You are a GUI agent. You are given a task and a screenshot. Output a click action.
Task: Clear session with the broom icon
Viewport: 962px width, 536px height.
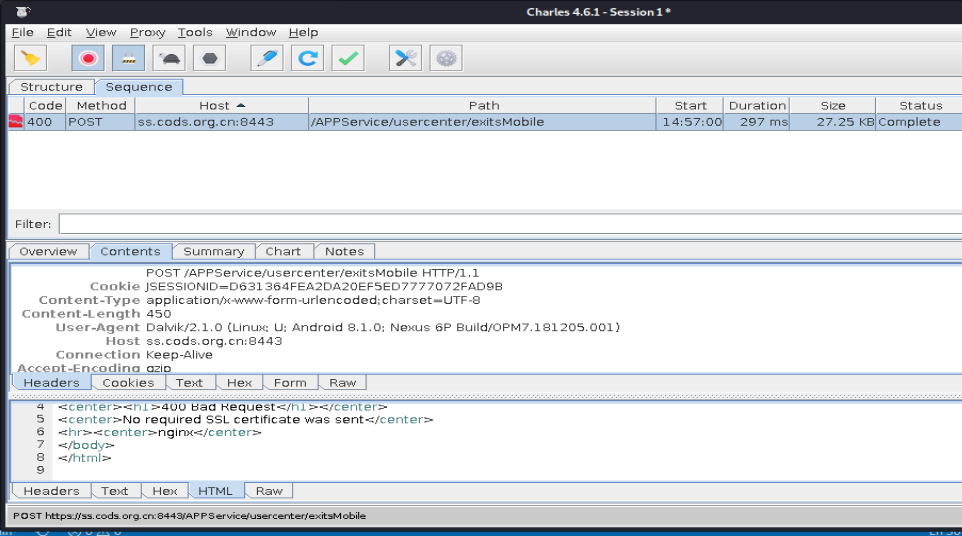(x=31, y=58)
